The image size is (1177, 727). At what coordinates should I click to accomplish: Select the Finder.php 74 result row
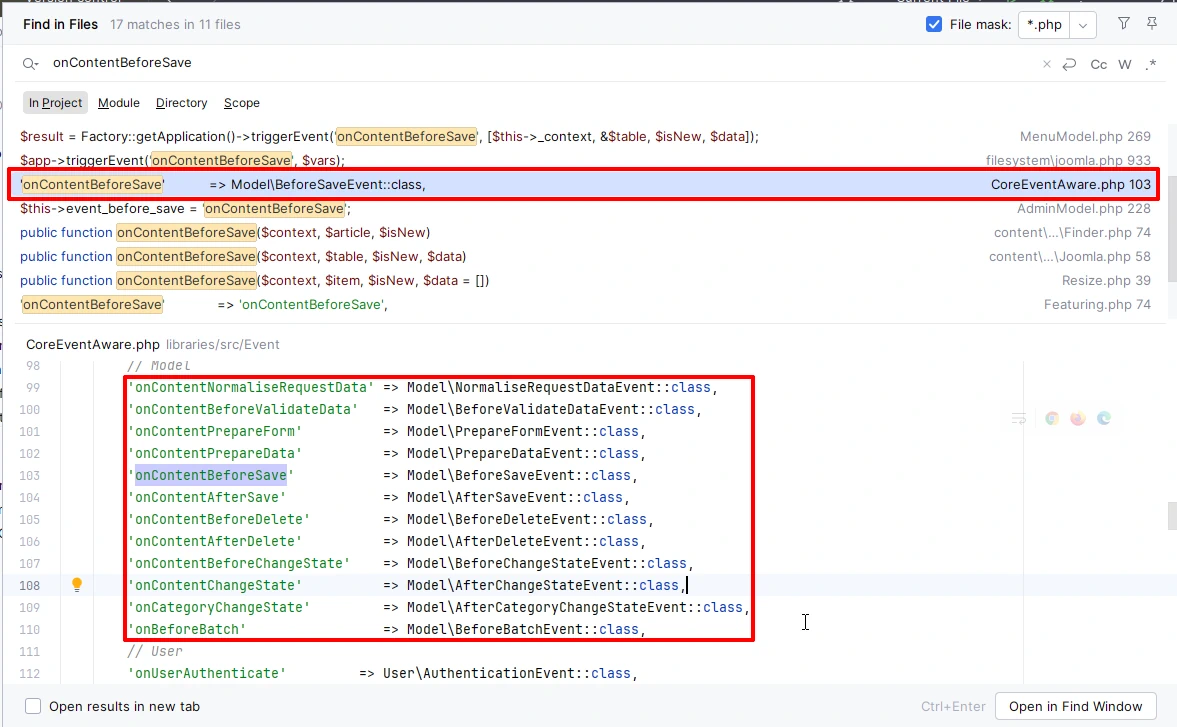[585, 233]
